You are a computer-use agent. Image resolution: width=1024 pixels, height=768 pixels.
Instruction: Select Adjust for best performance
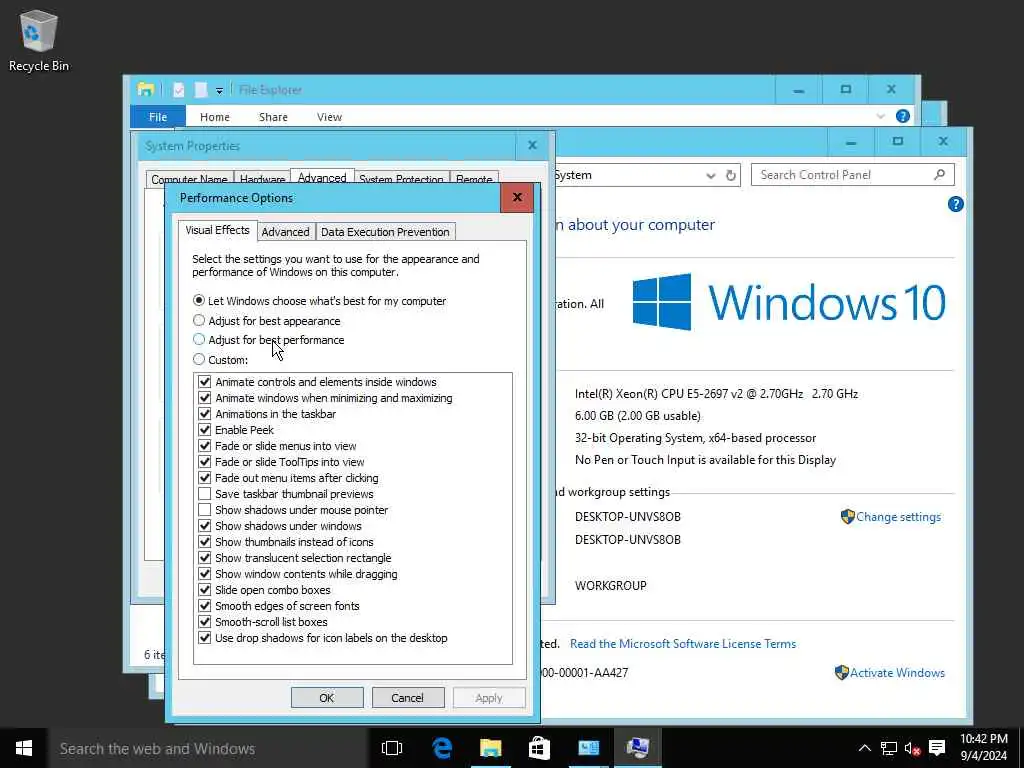point(268,340)
